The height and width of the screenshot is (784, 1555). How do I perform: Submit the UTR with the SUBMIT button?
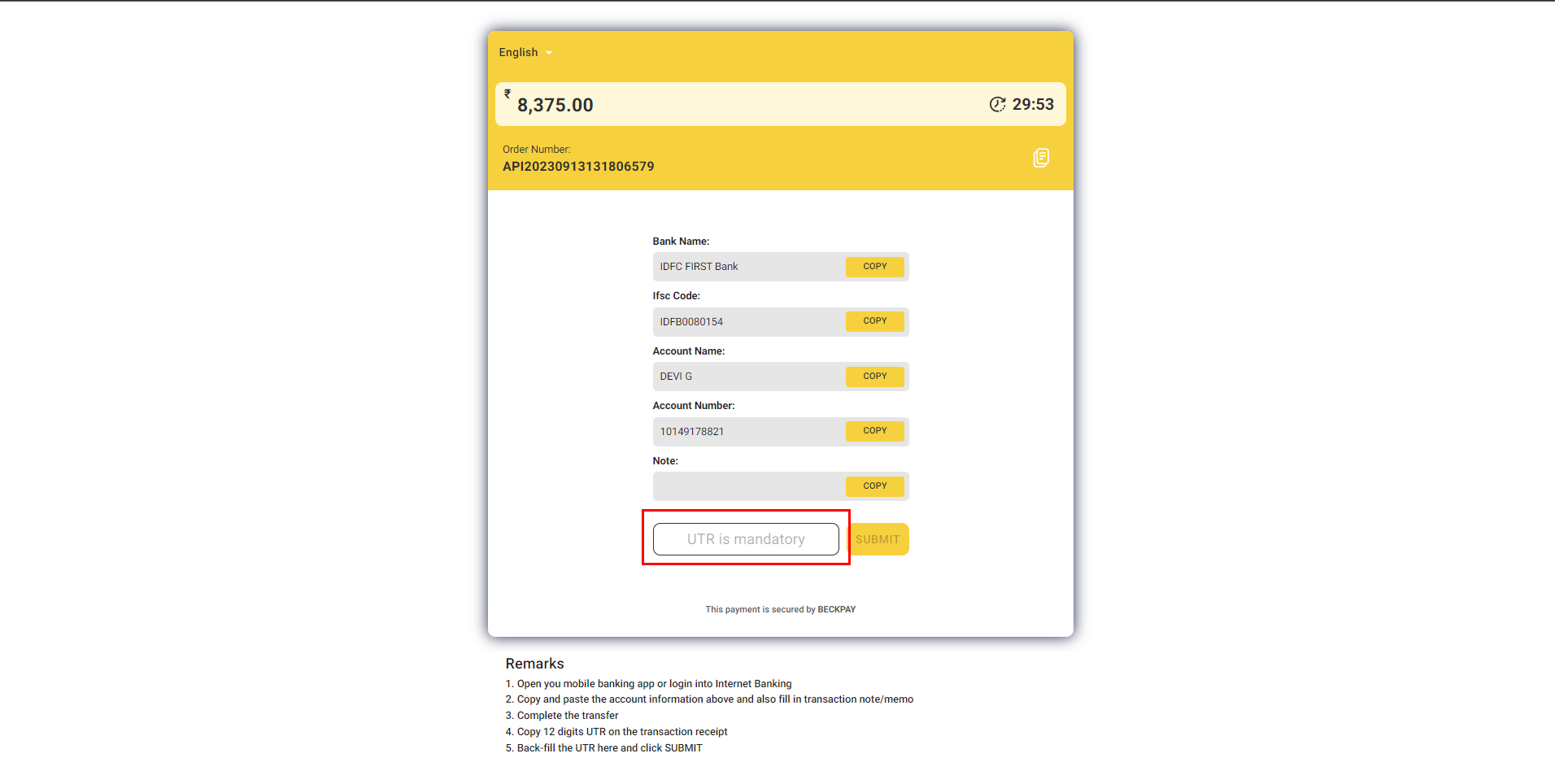(878, 539)
